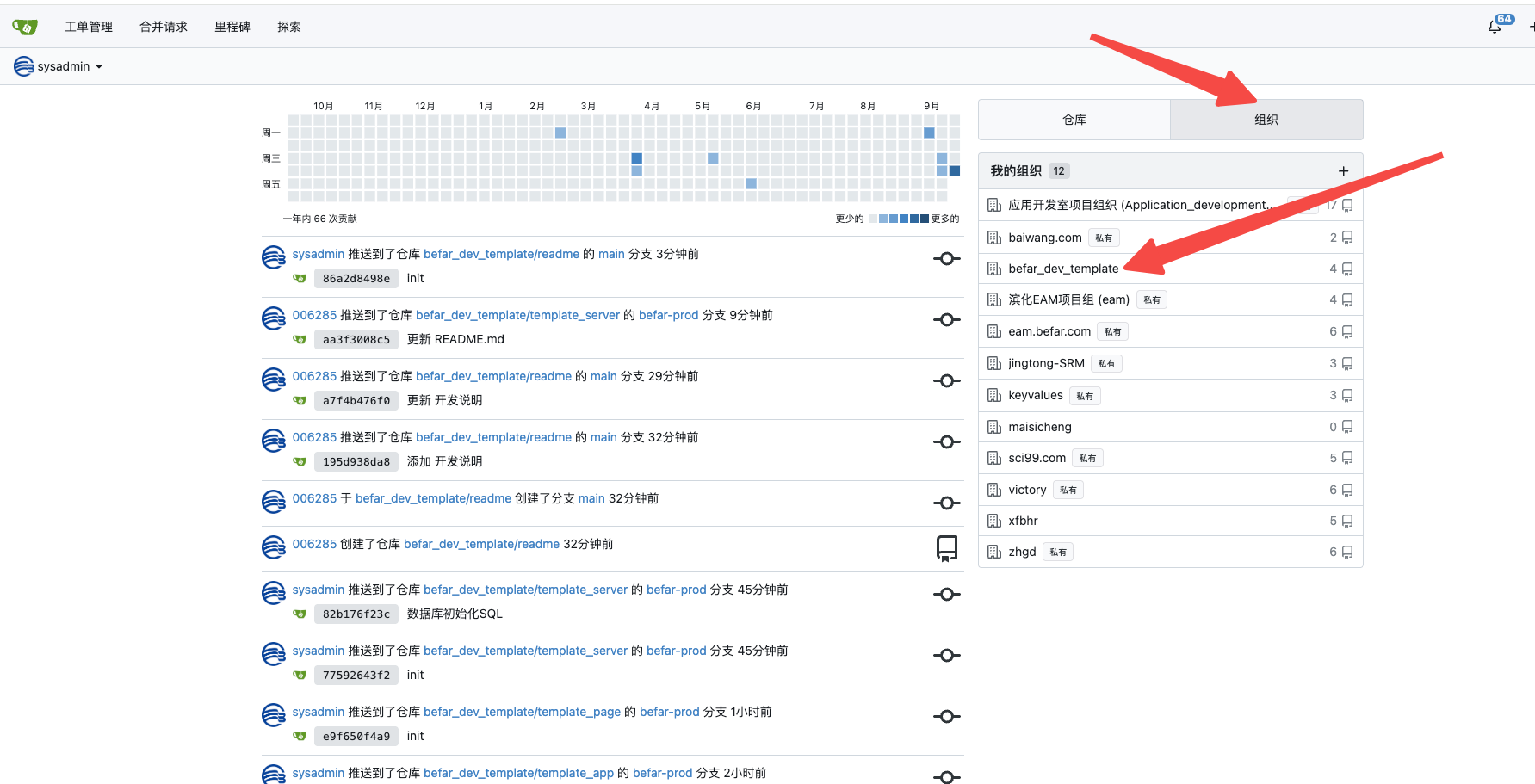The image size is (1535, 784).
Task: Open the maisicheng organization
Action: click(x=1040, y=427)
